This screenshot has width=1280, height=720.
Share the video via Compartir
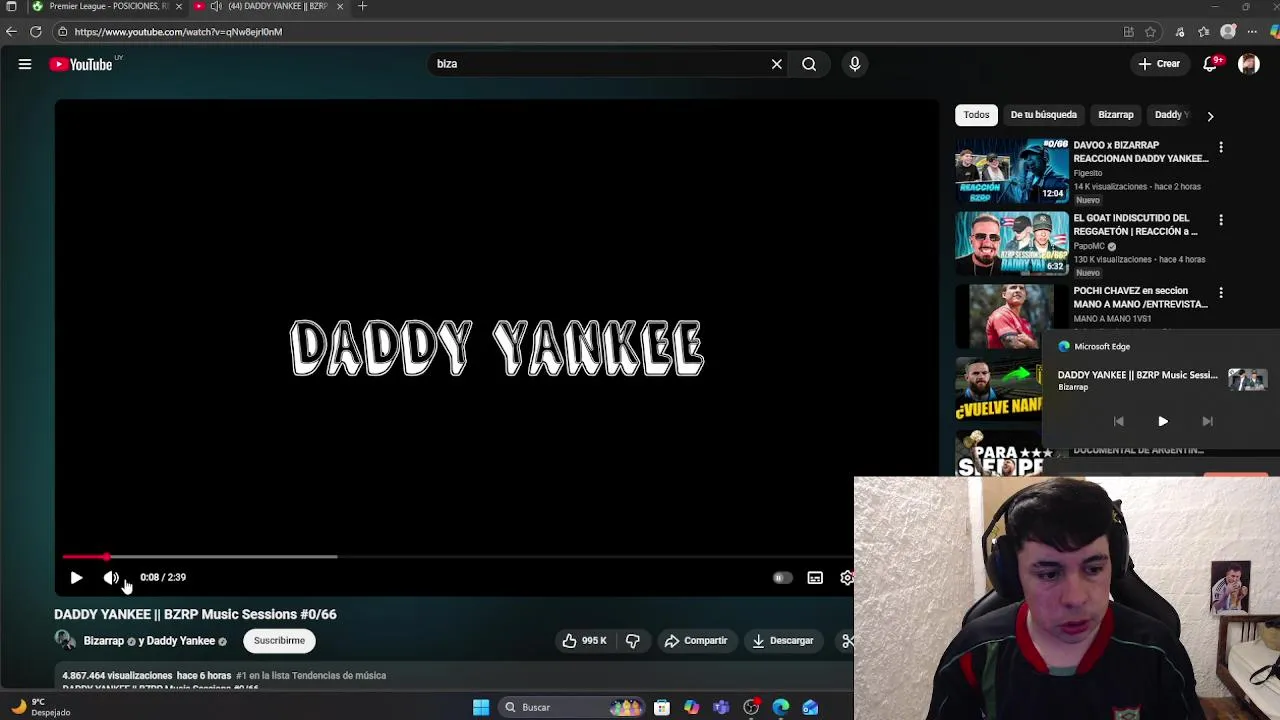696,641
